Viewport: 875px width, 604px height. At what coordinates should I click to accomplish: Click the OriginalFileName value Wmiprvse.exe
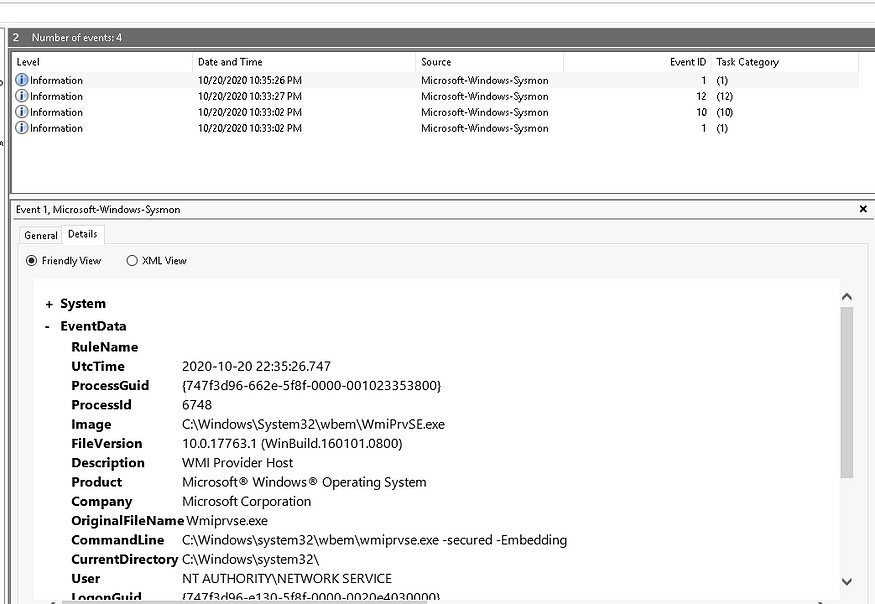coord(227,521)
